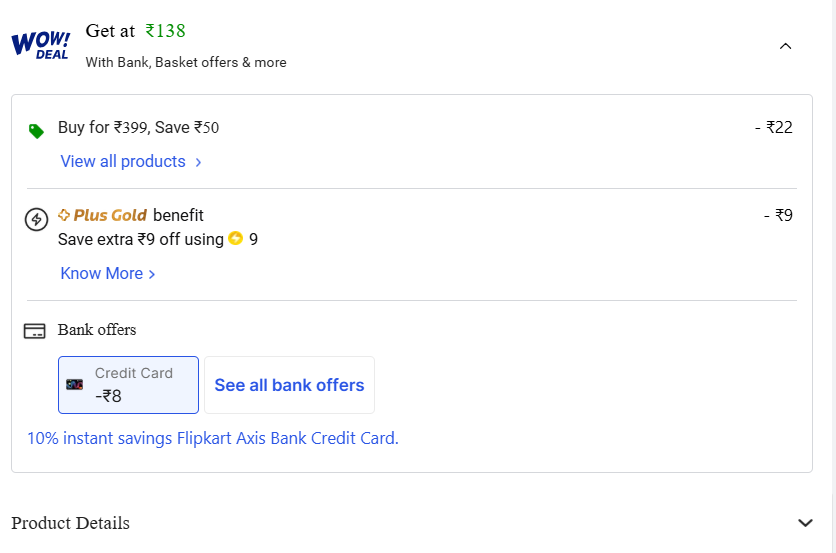Collapse the WOW Deal offers section
The height and width of the screenshot is (553, 836).
785,46
